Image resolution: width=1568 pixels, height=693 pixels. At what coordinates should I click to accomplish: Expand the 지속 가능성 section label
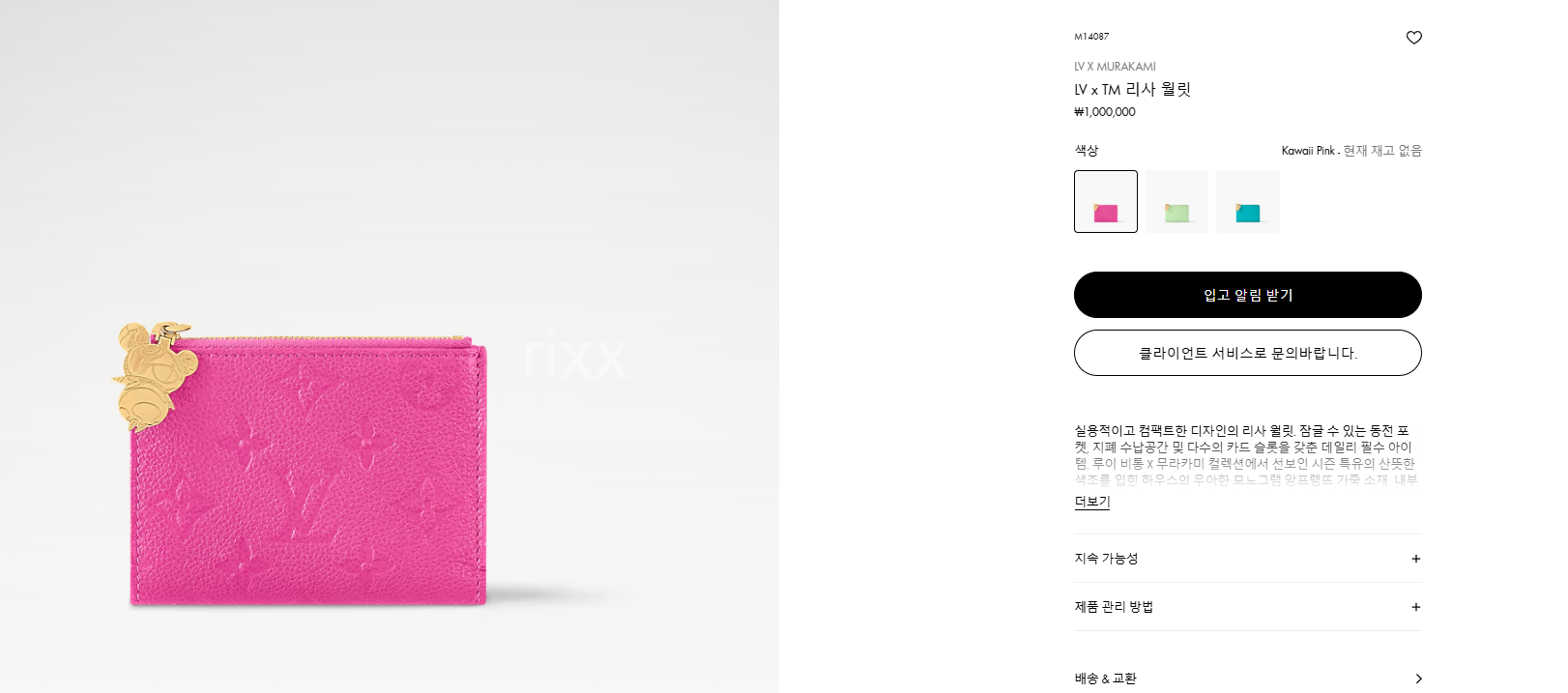tap(1106, 559)
